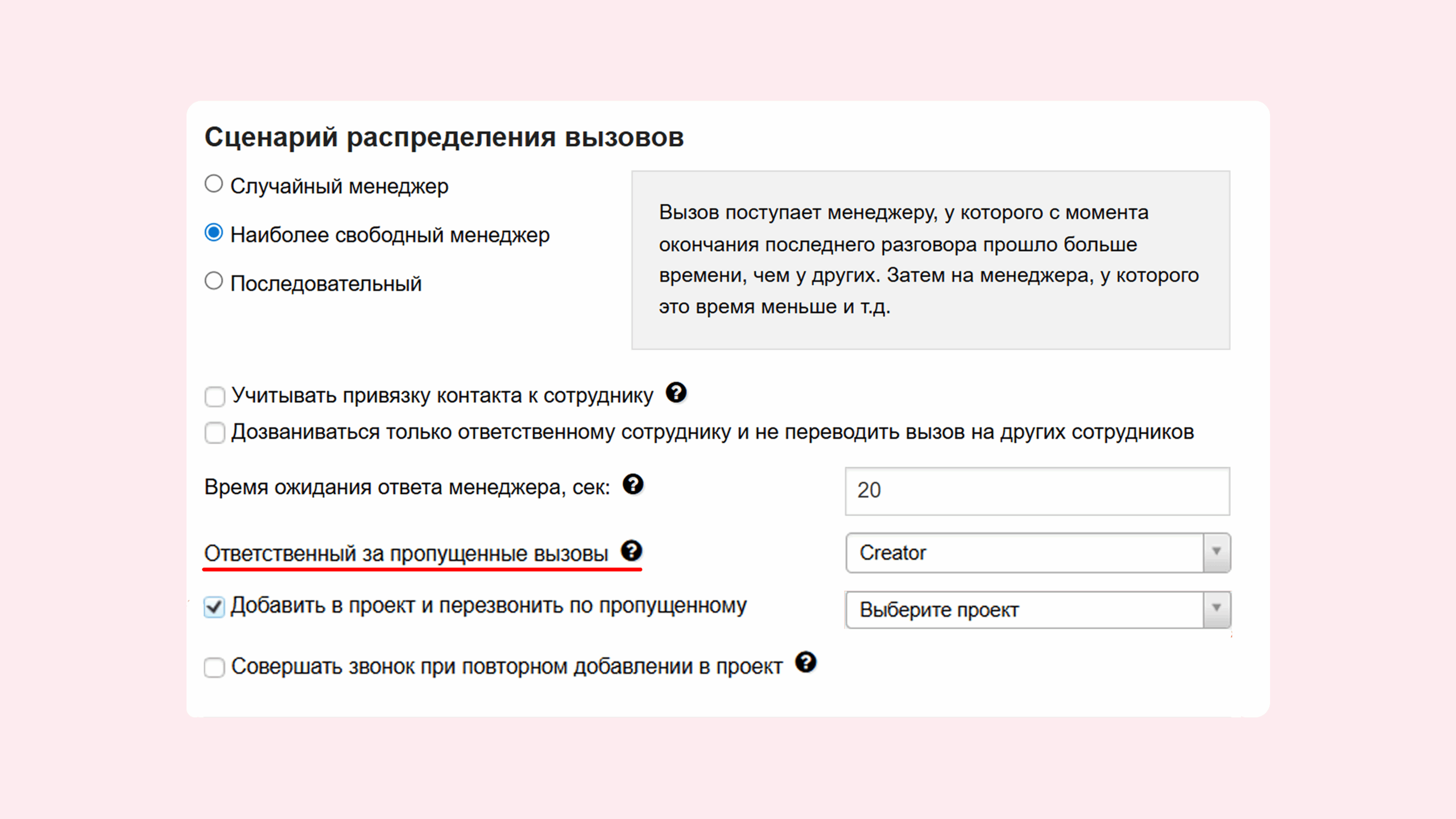Select the "Случайный менеджер" radio button
Viewport: 1456px width, 819px height.
click(x=214, y=184)
